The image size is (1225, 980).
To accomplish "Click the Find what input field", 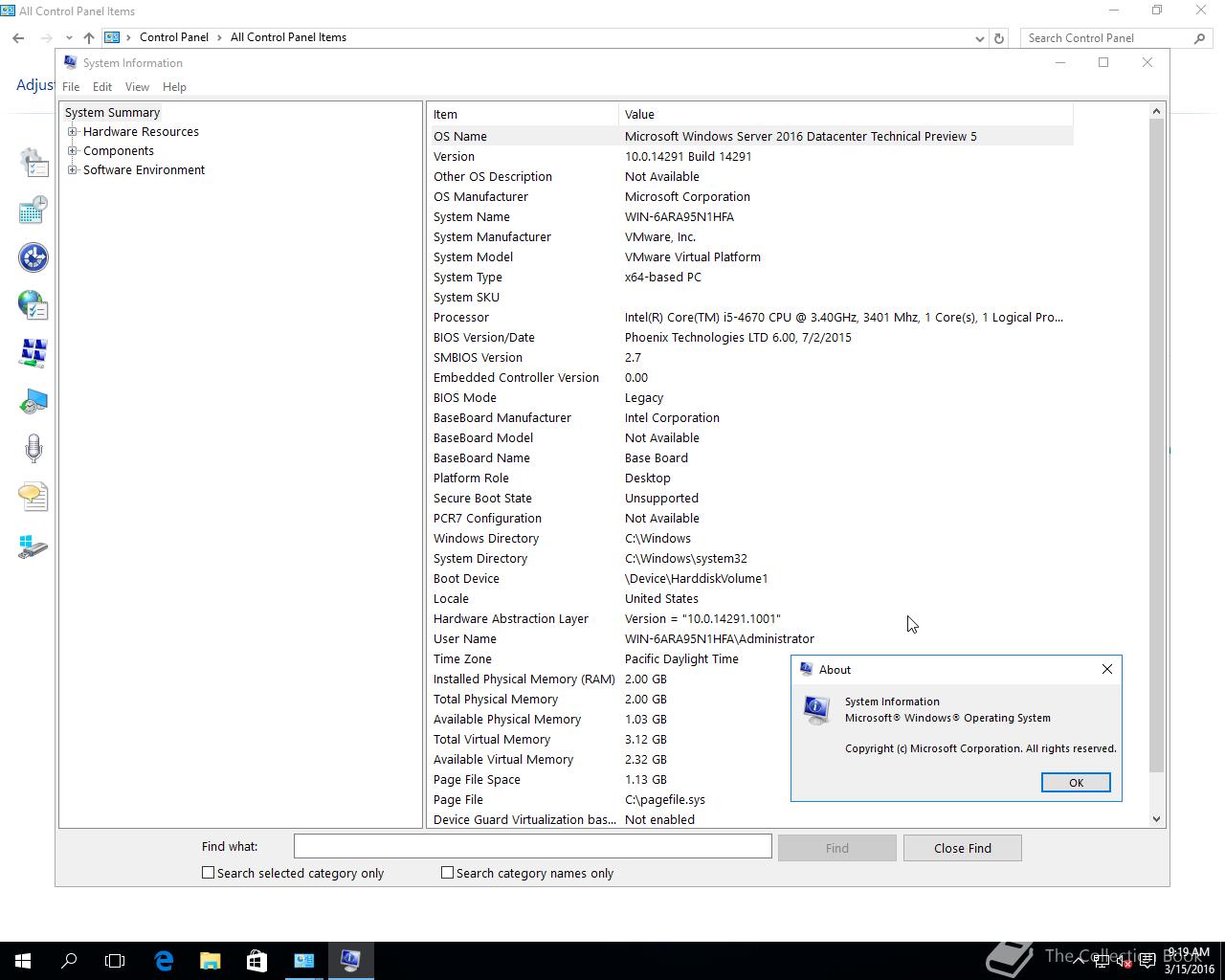I will tap(532, 846).
